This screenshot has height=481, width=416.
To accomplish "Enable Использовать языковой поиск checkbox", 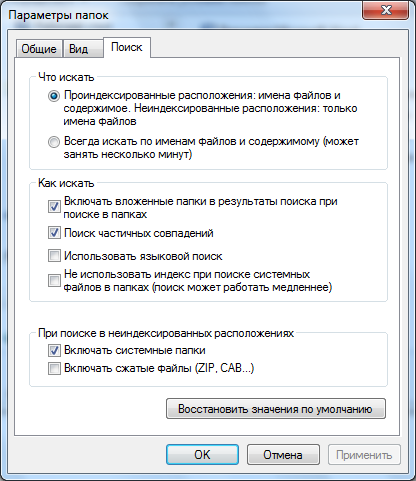I will point(54,256).
